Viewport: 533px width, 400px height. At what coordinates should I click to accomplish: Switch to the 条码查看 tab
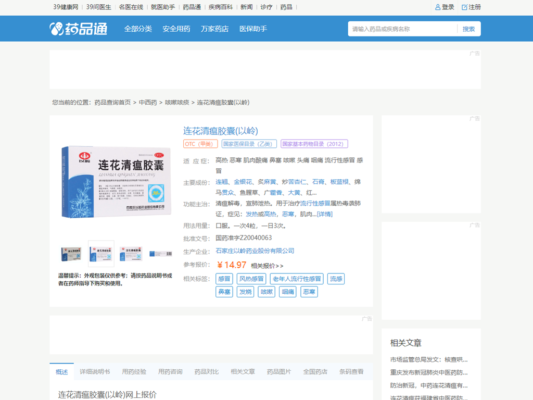pos(351,372)
